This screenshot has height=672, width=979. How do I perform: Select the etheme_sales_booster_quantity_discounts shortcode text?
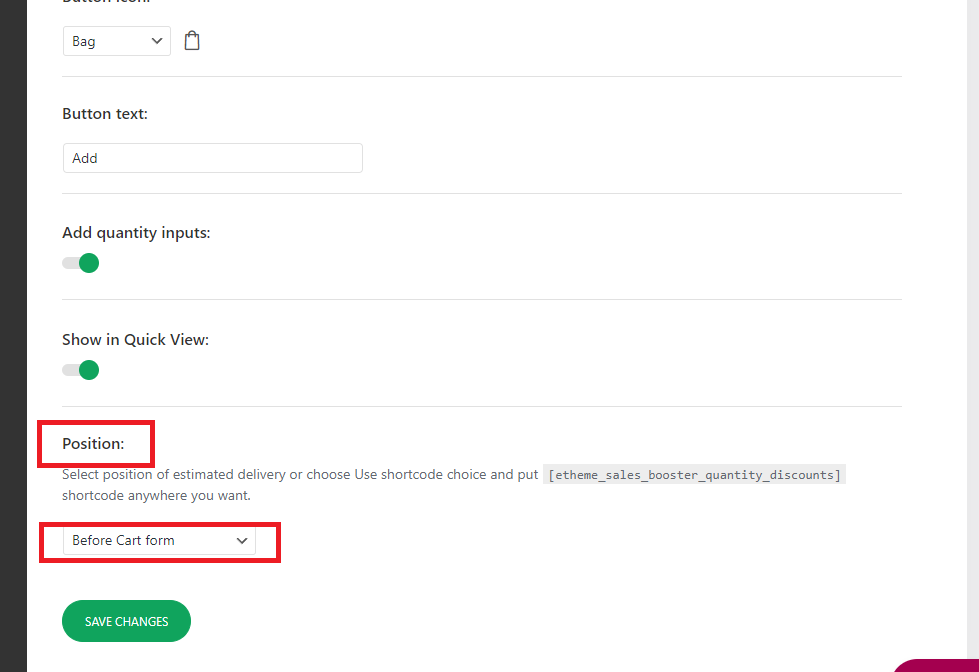tap(694, 475)
